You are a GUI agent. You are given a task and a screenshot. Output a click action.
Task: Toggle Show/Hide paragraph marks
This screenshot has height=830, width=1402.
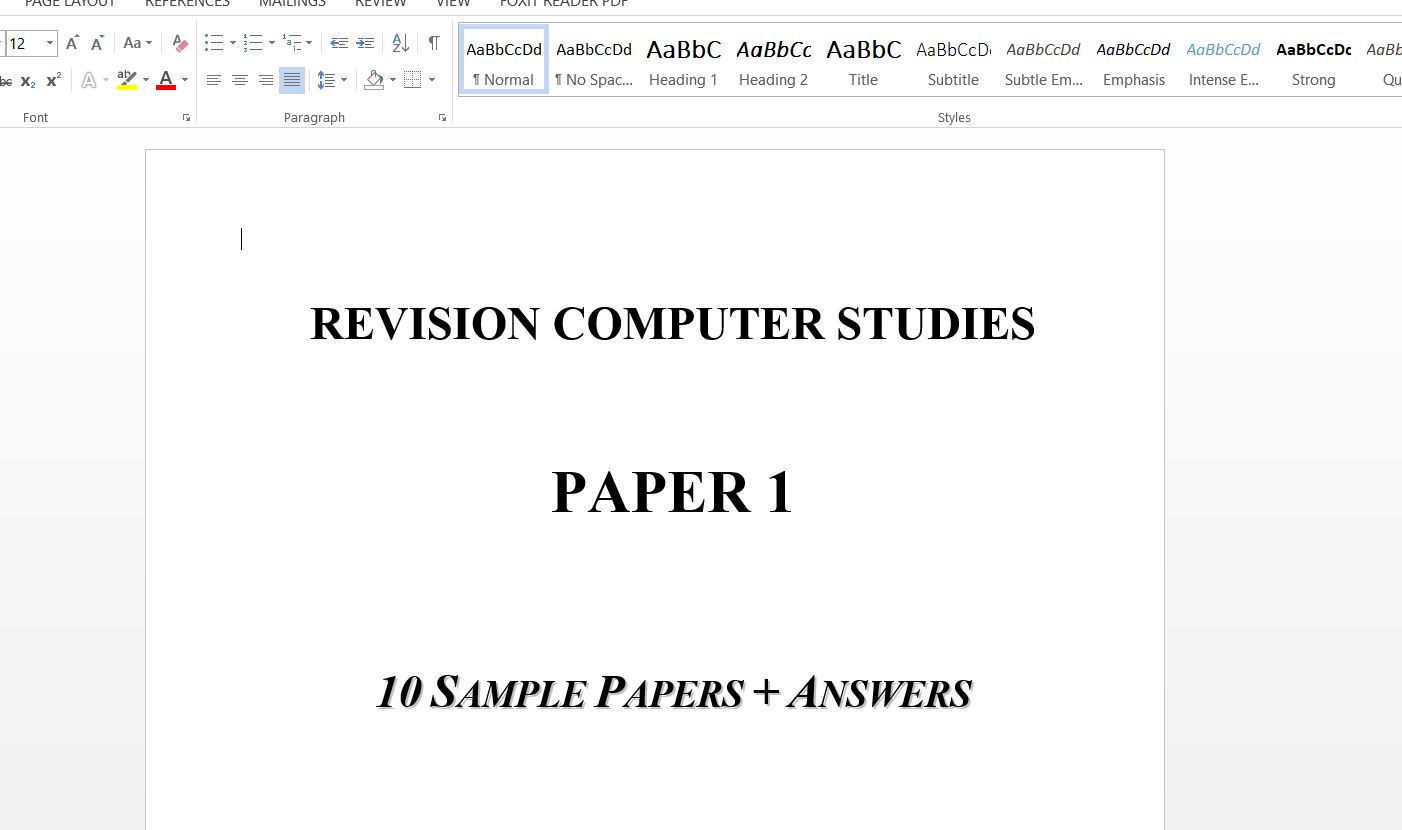[433, 43]
